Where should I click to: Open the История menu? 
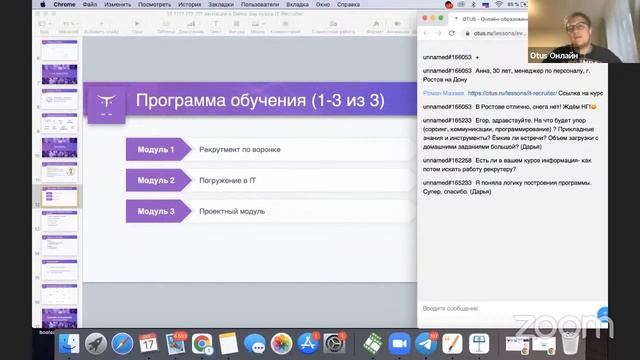tap(189, 4)
